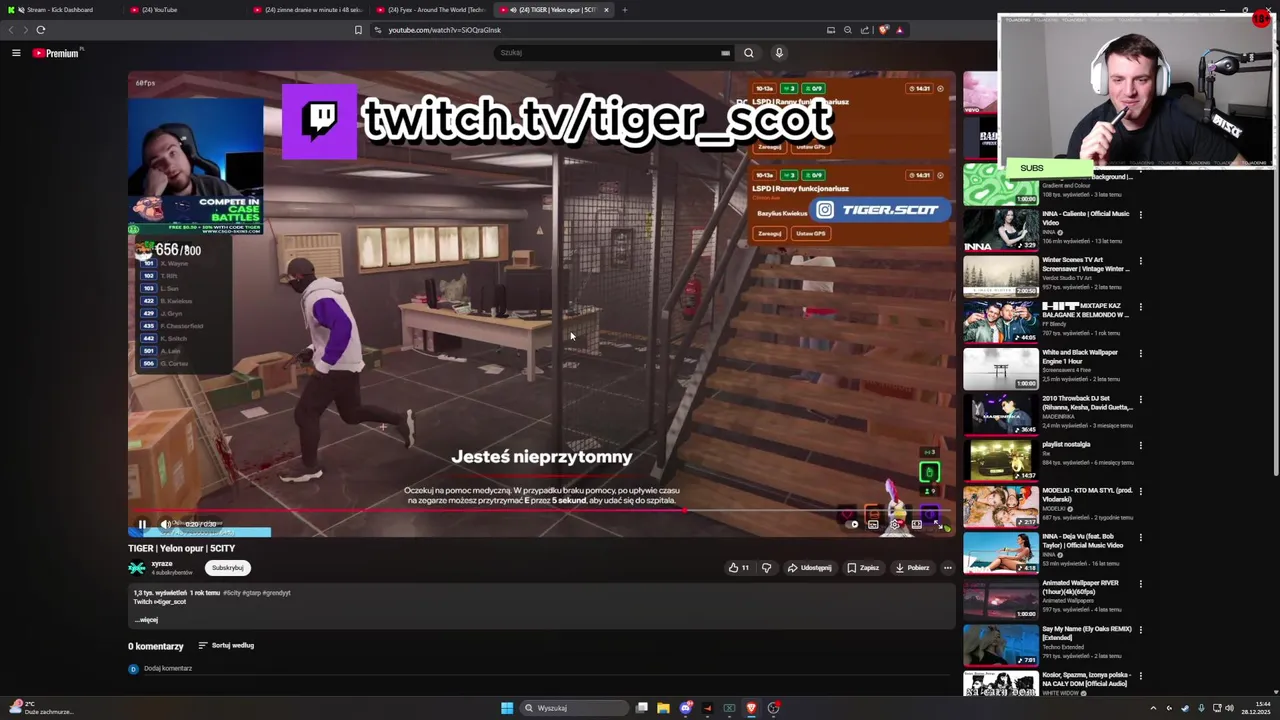
Task: Close the TIGER Yelon opur tab
Action: [x=606, y=10]
